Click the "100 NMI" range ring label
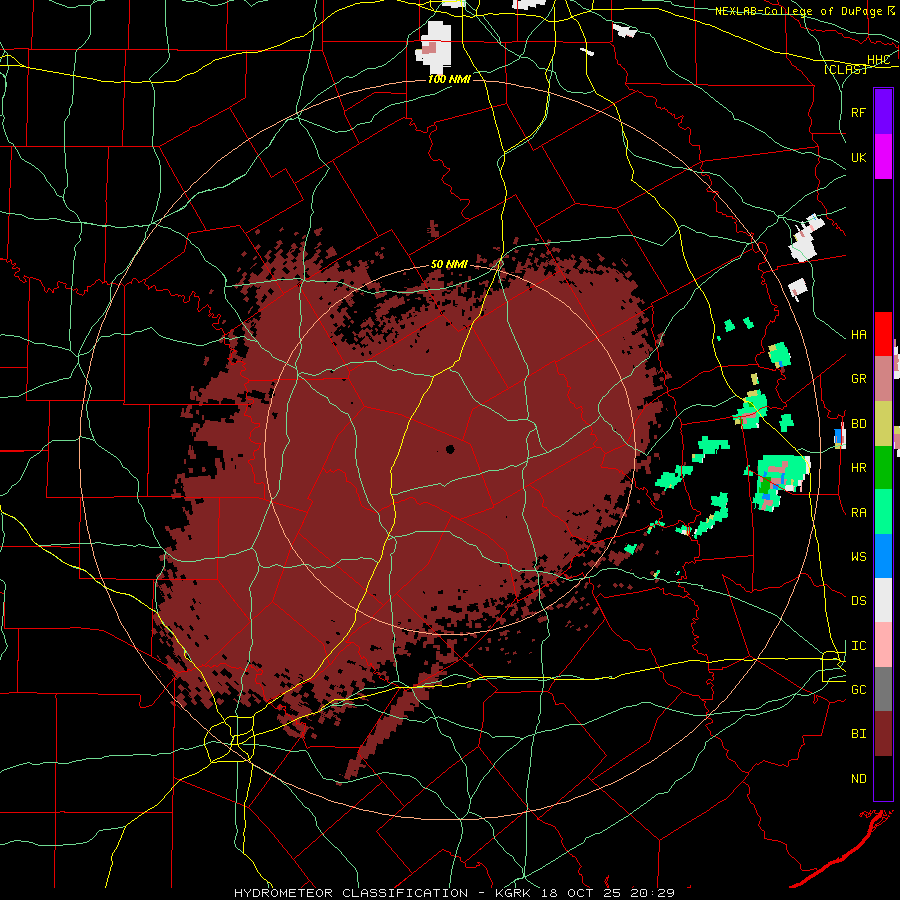900x900 pixels. 449,79
